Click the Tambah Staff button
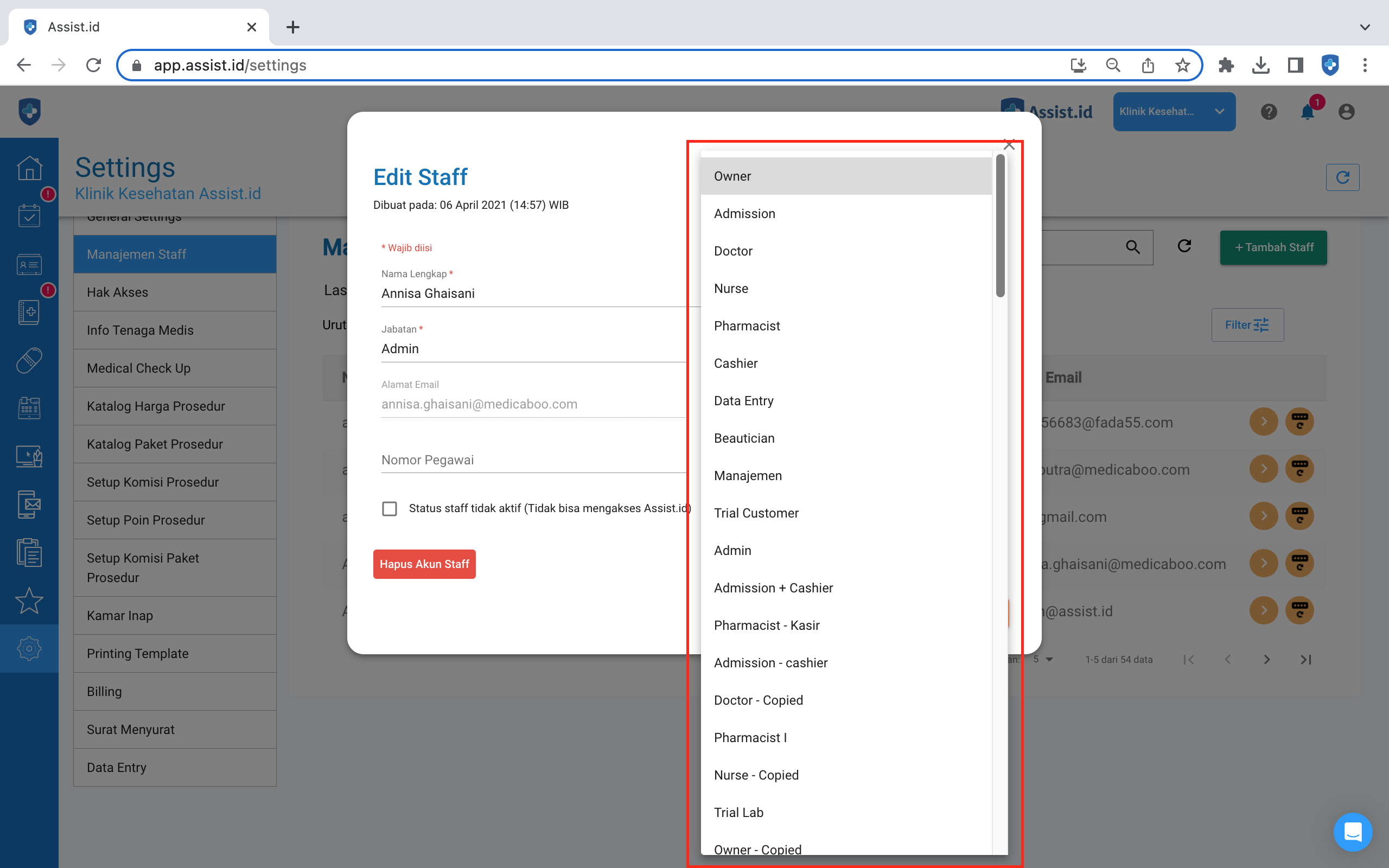The height and width of the screenshot is (868, 1389). pos(1273,247)
